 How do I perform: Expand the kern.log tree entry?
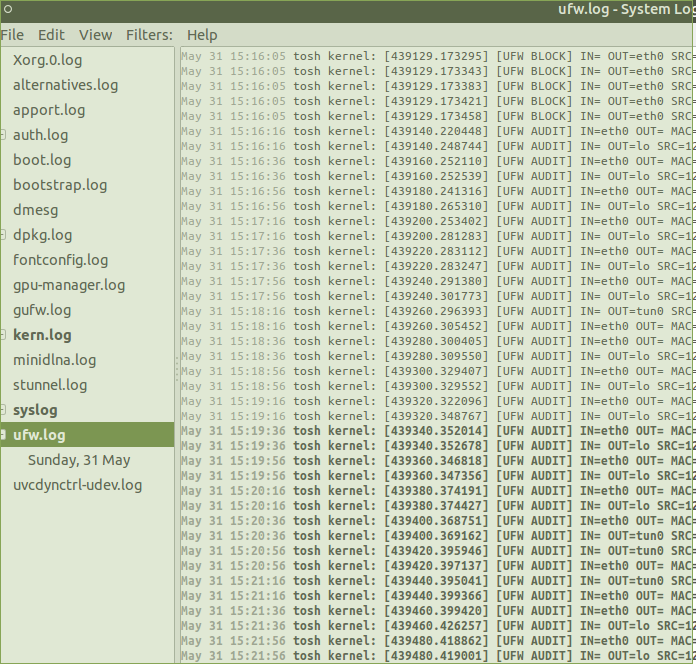pyautogui.click(x=3, y=335)
